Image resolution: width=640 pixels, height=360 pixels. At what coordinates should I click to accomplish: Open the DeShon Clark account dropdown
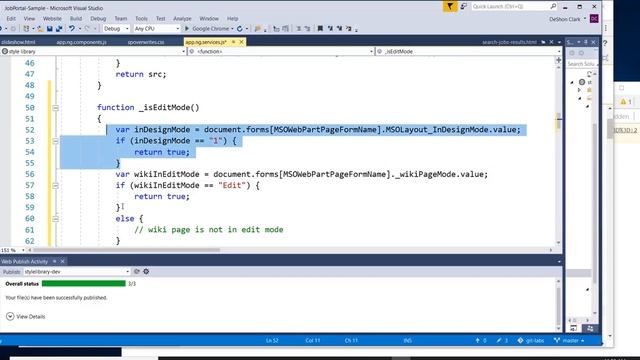[567, 19]
